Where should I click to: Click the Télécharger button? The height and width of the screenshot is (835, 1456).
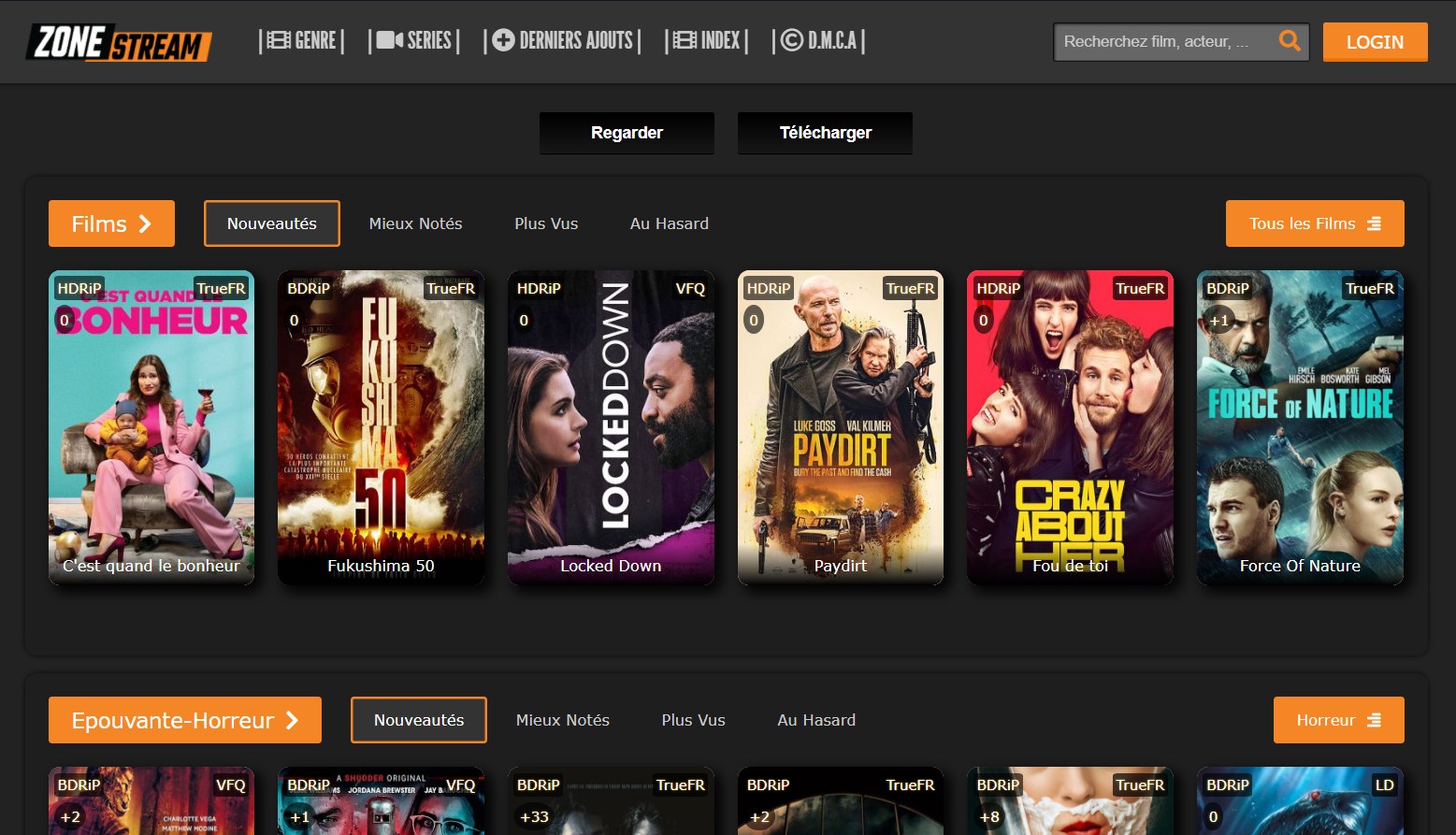coord(825,133)
